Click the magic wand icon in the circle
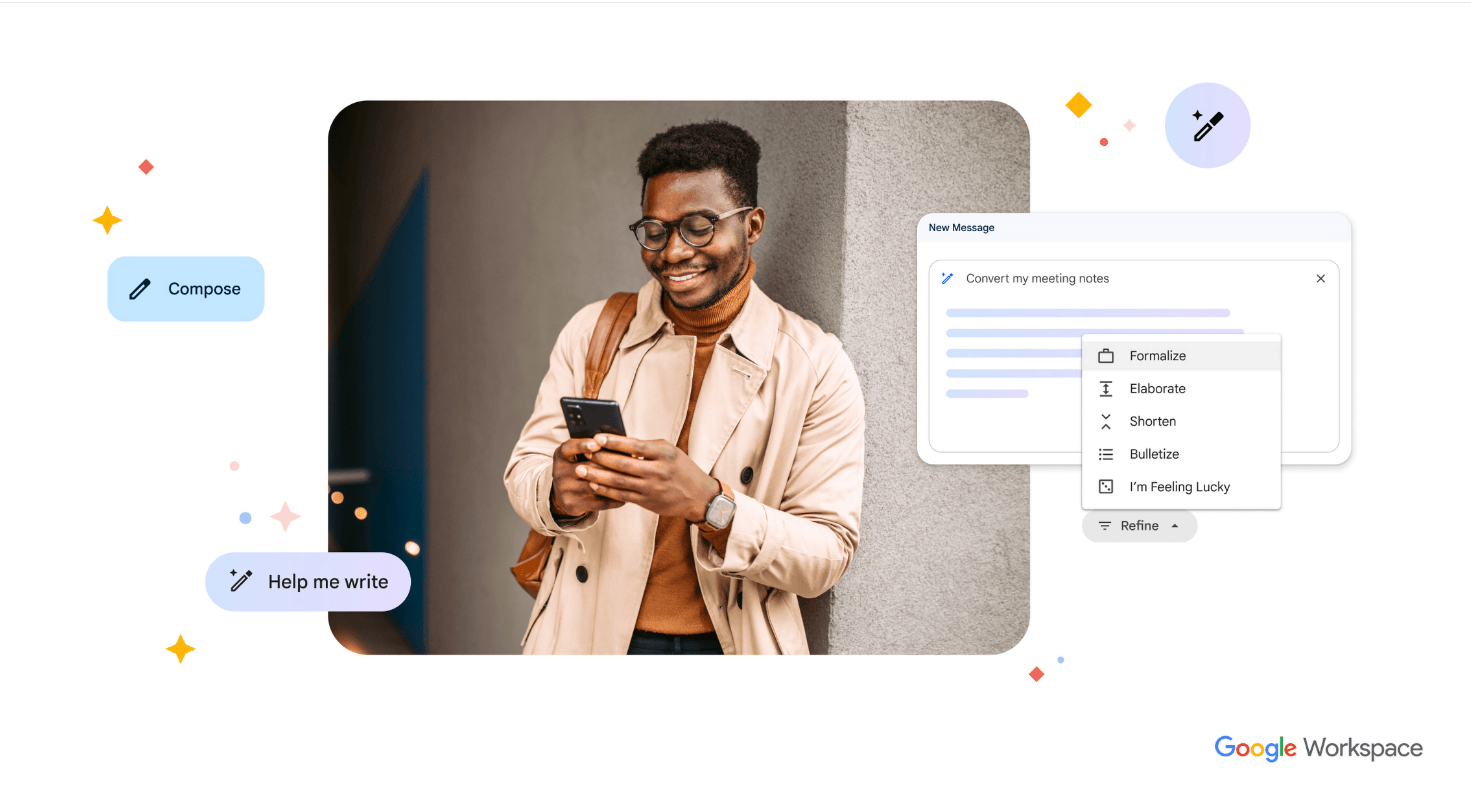1471x795 pixels. [1207, 124]
